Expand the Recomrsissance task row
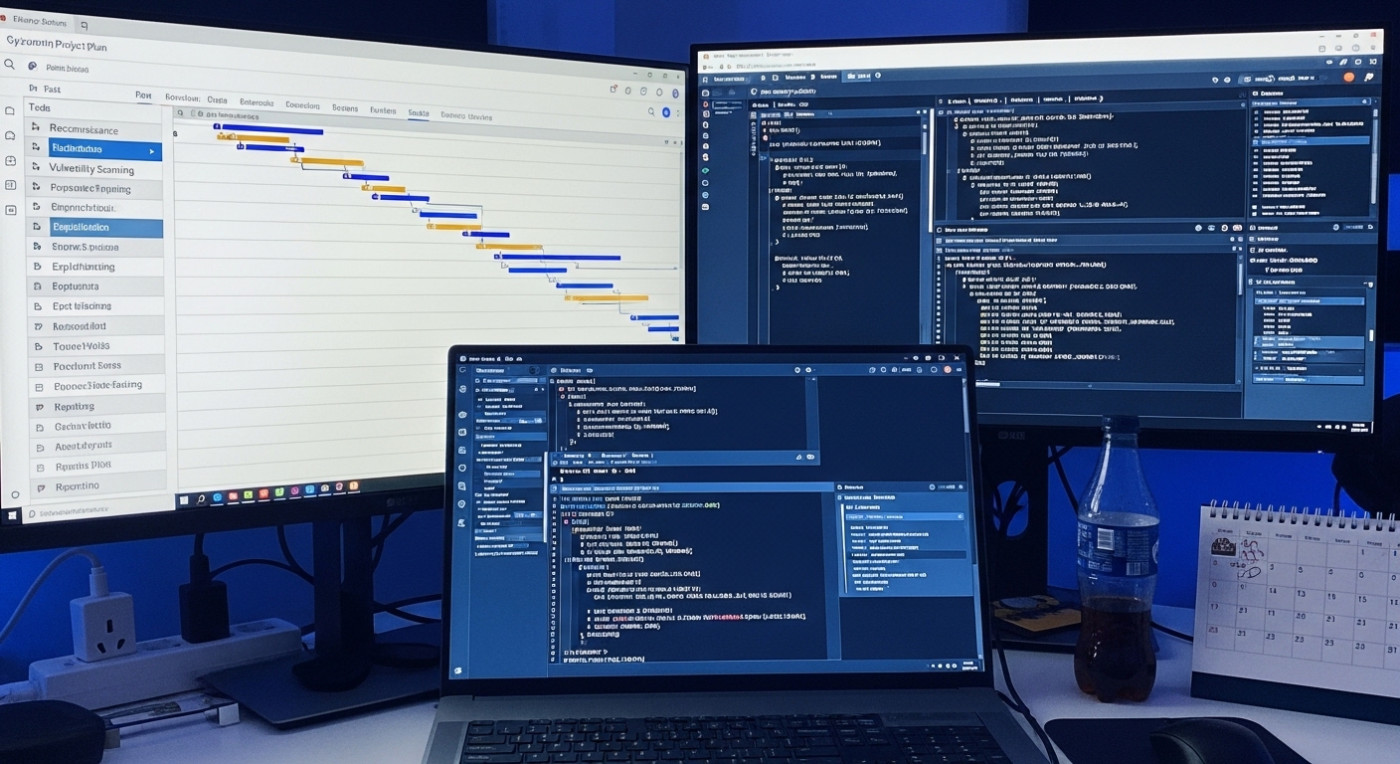 pos(37,128)
